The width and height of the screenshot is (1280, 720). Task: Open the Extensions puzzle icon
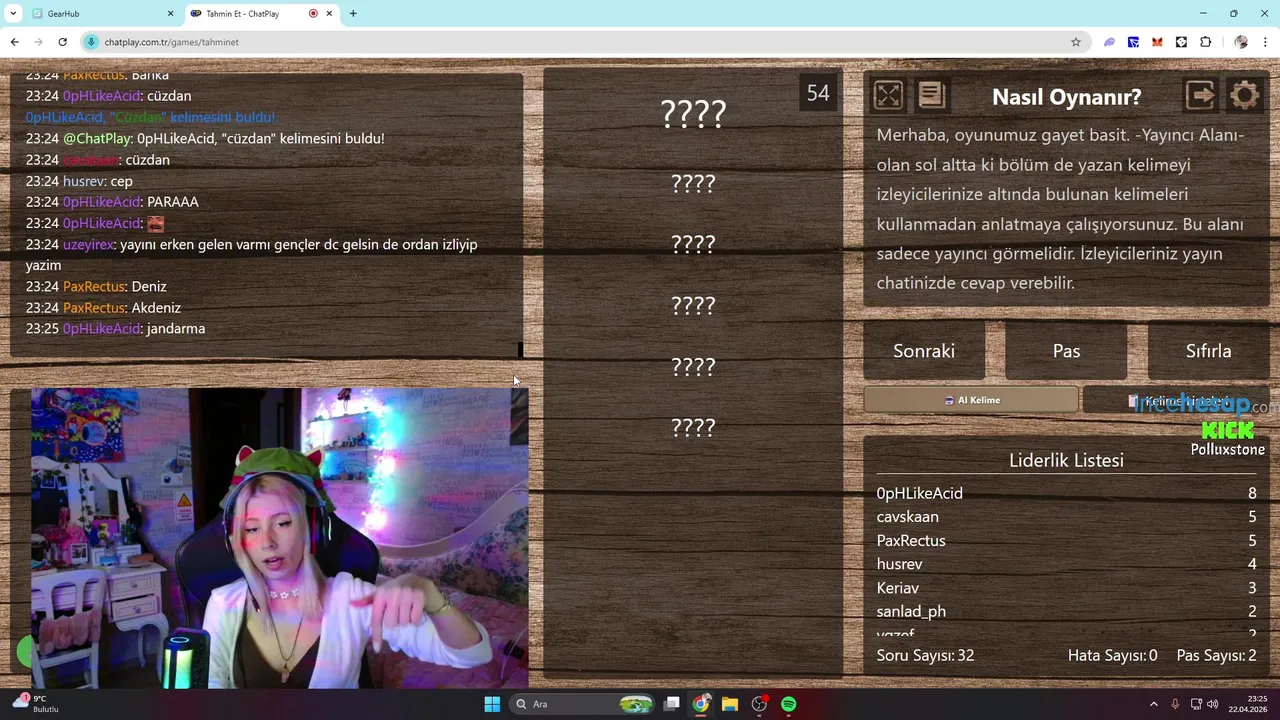(1205, 42)
